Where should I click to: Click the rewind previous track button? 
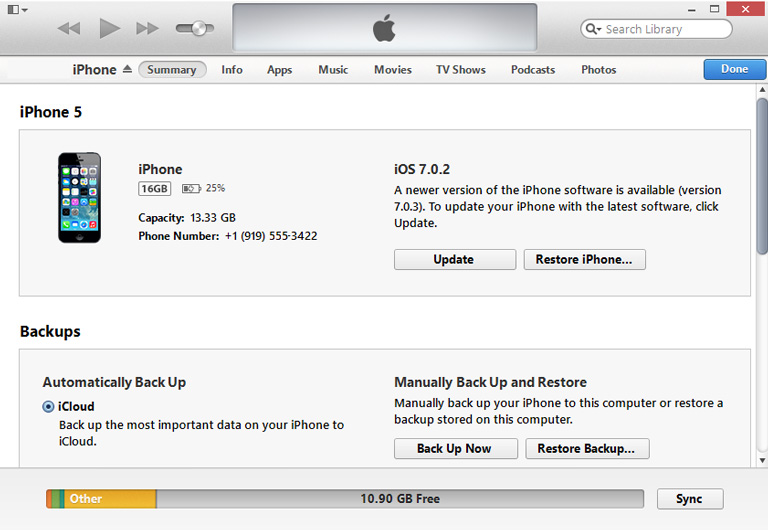pyautogui.click(x=69, y=28)
